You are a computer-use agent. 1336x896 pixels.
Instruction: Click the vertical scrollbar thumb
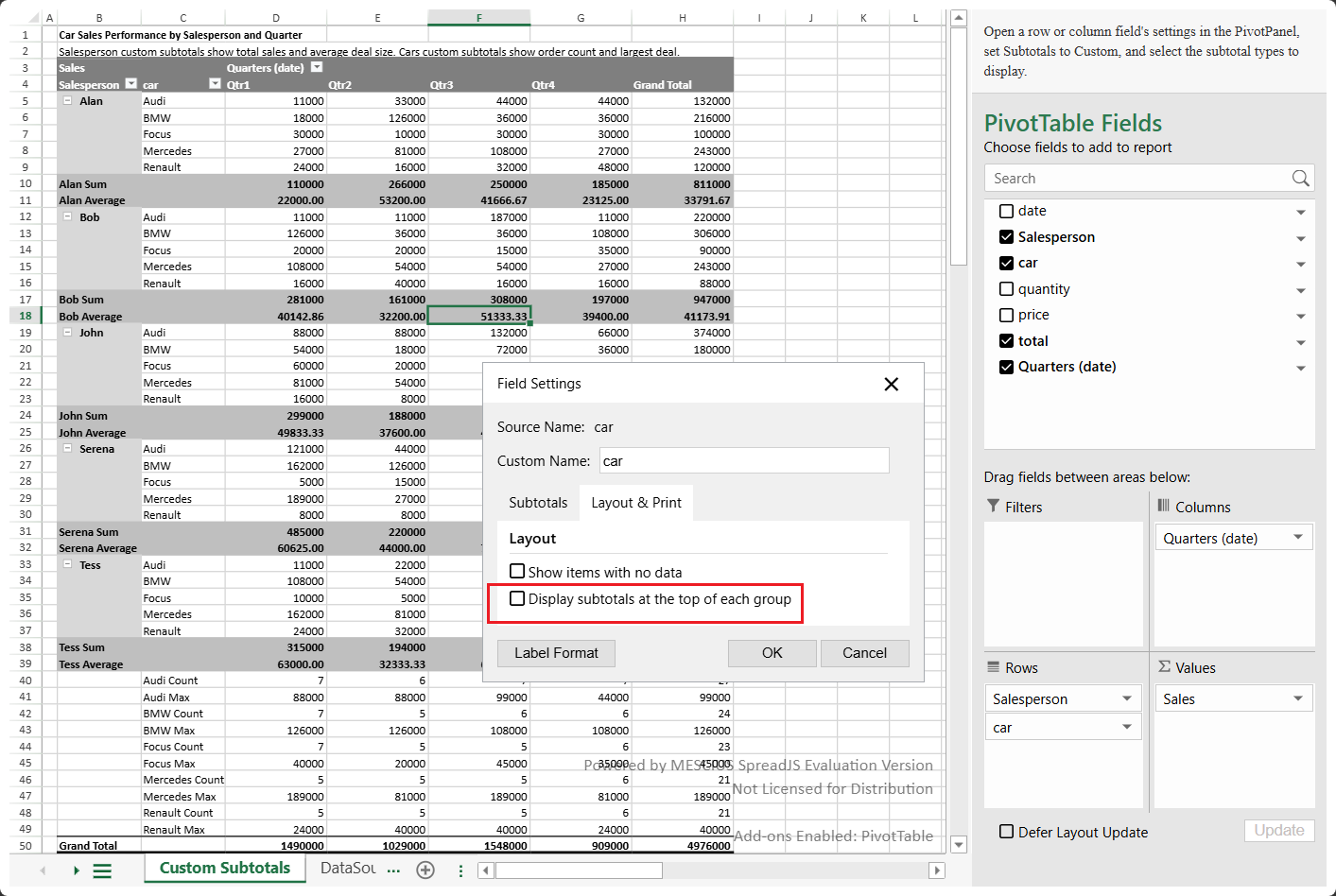click(959, 146)
